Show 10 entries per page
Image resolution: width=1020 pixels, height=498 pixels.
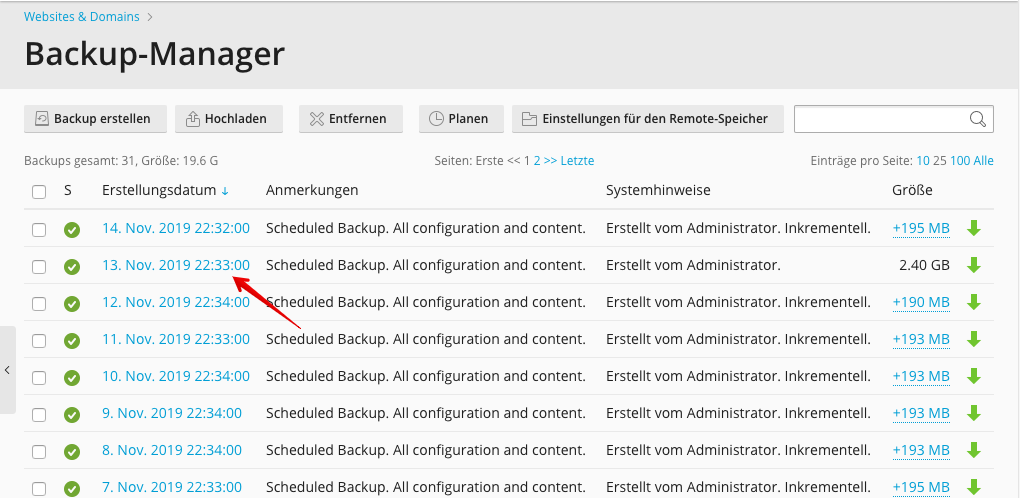pos(923,161)
